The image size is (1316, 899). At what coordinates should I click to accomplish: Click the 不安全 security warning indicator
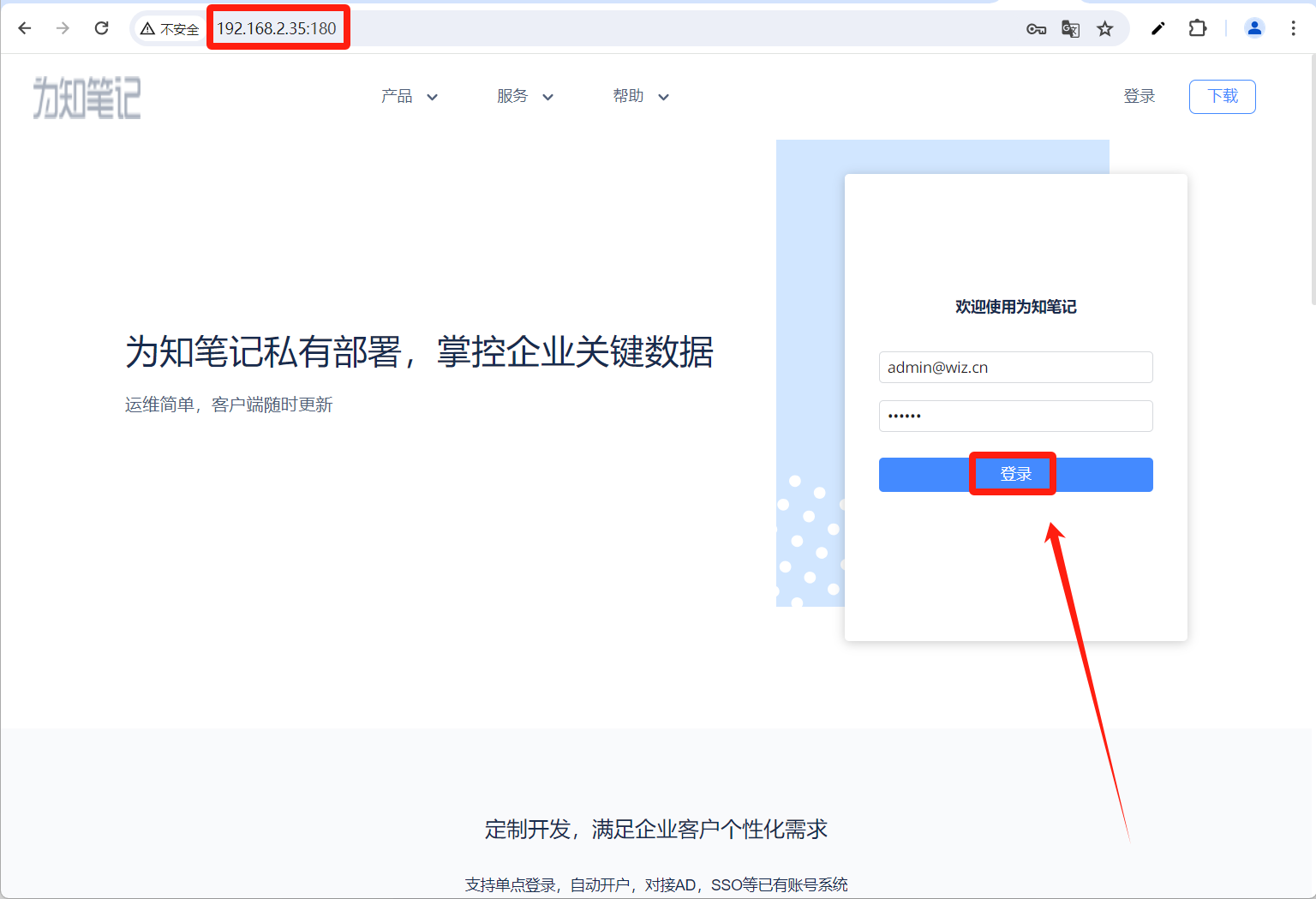pos(170,29)
